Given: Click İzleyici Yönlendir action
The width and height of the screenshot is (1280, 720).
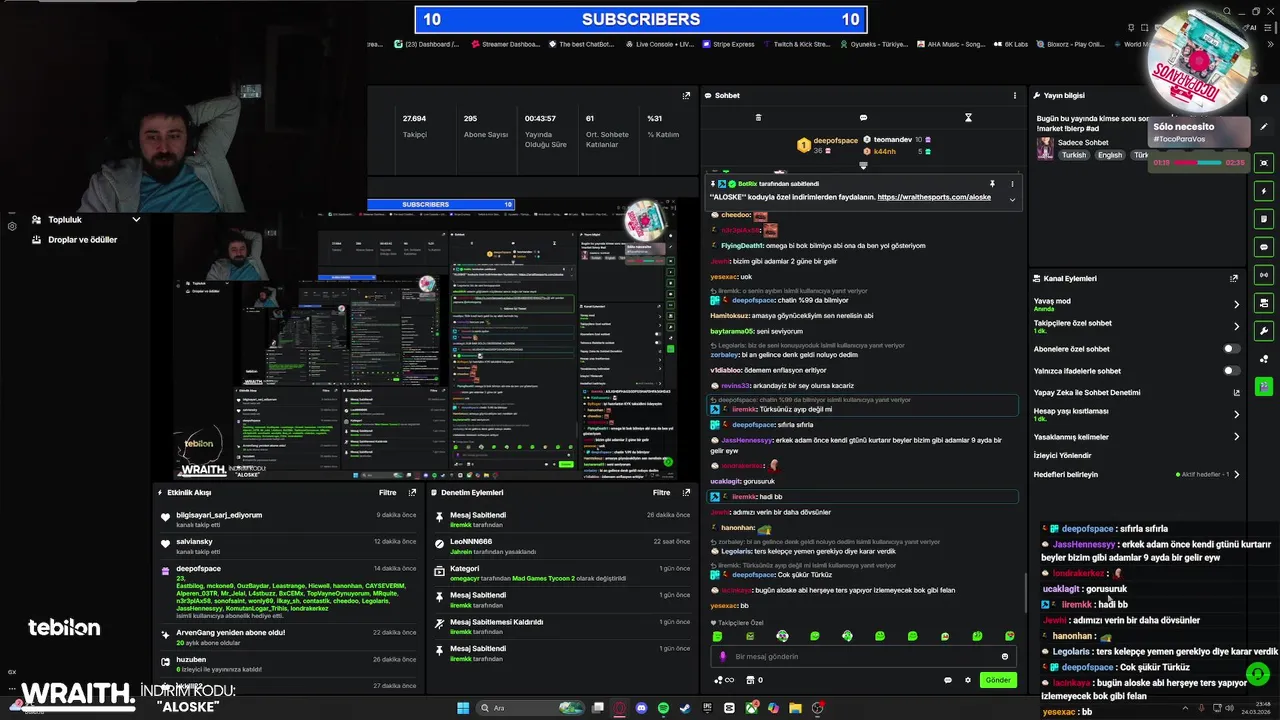Looking at the screenshot, I should [1062, 455].
